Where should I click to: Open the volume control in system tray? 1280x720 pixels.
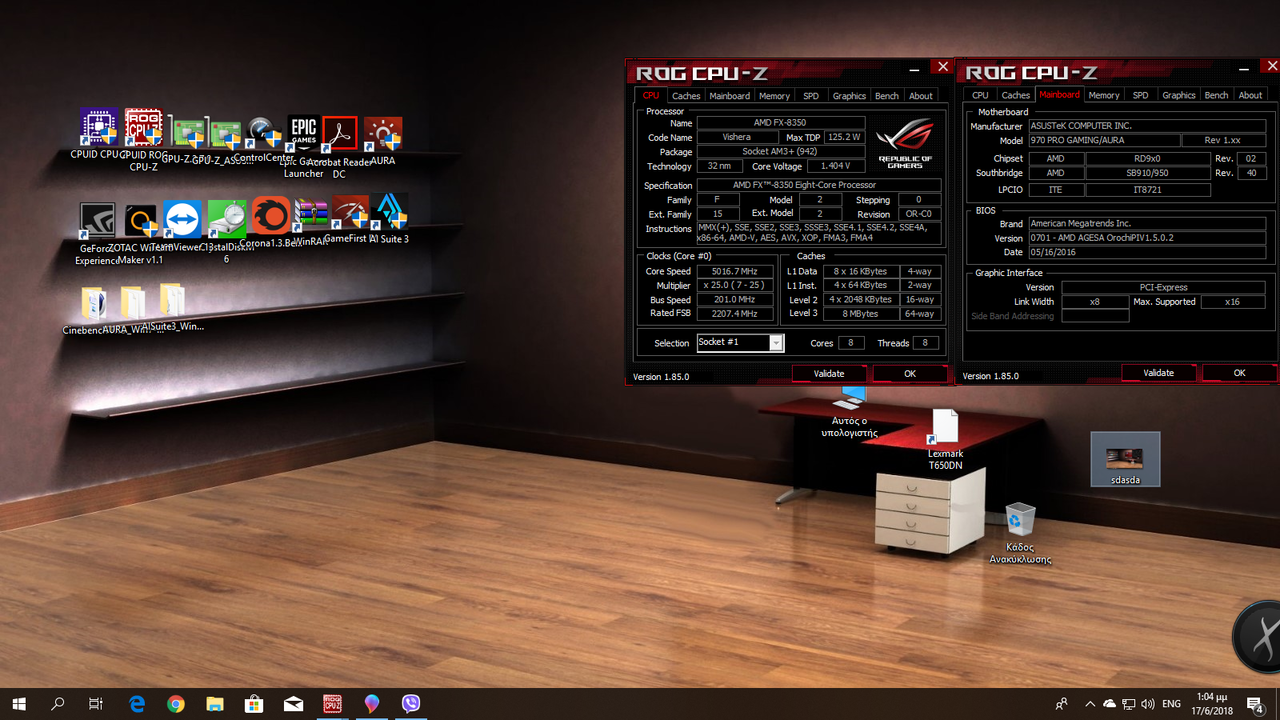pyautogui.click(x=1146, y=704)
